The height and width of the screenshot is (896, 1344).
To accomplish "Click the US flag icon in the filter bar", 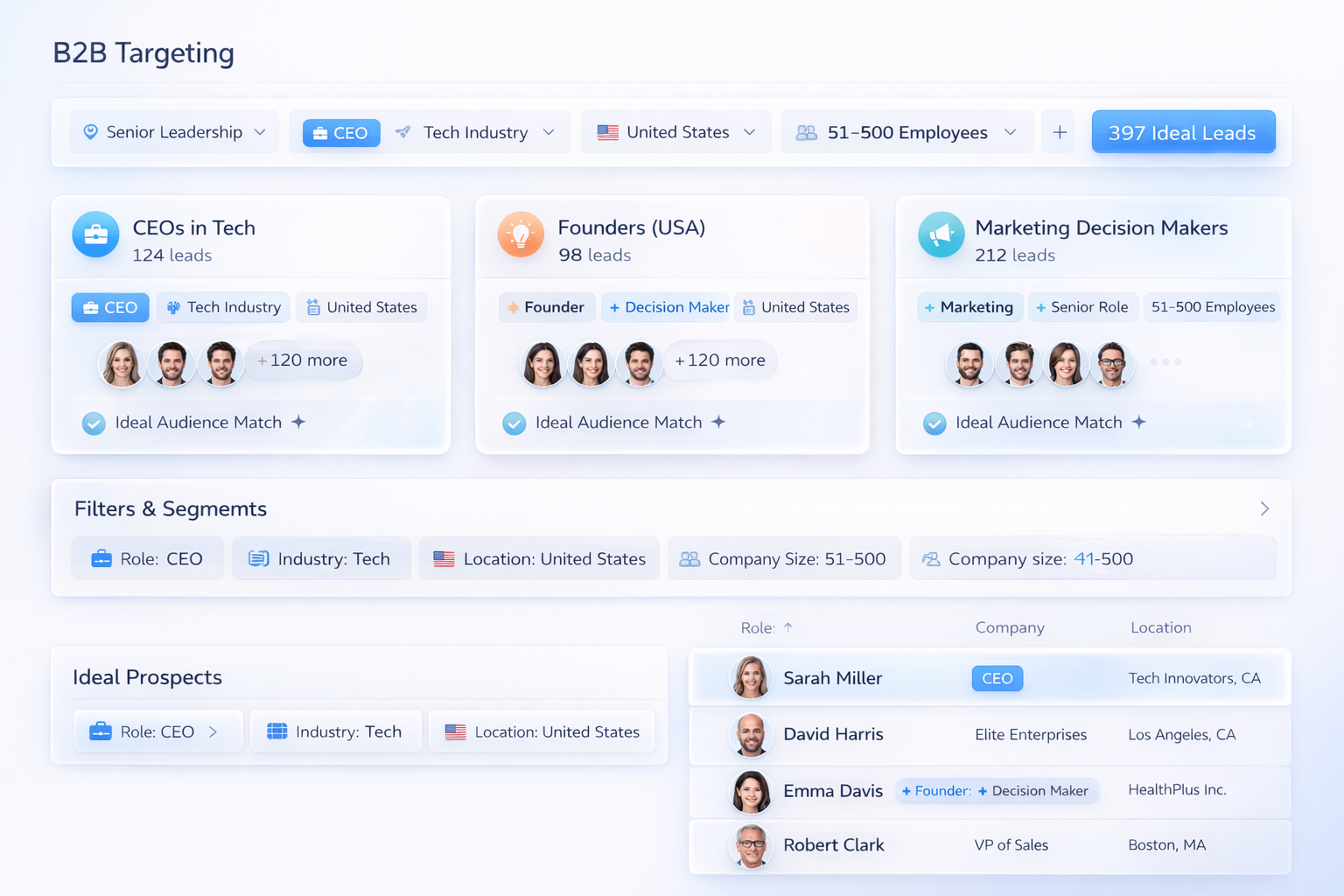I will (607, 131).
